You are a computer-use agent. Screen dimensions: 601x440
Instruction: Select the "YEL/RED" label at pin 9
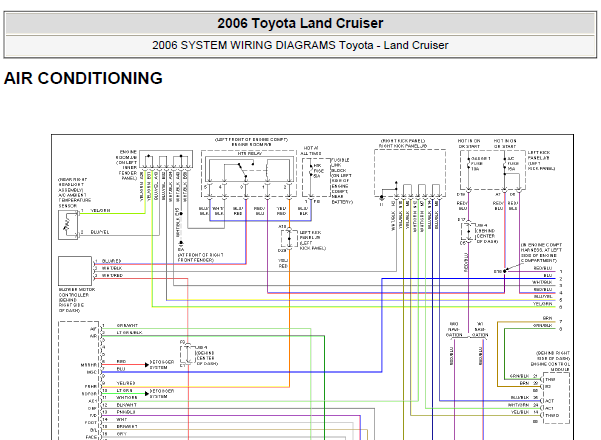126,383
